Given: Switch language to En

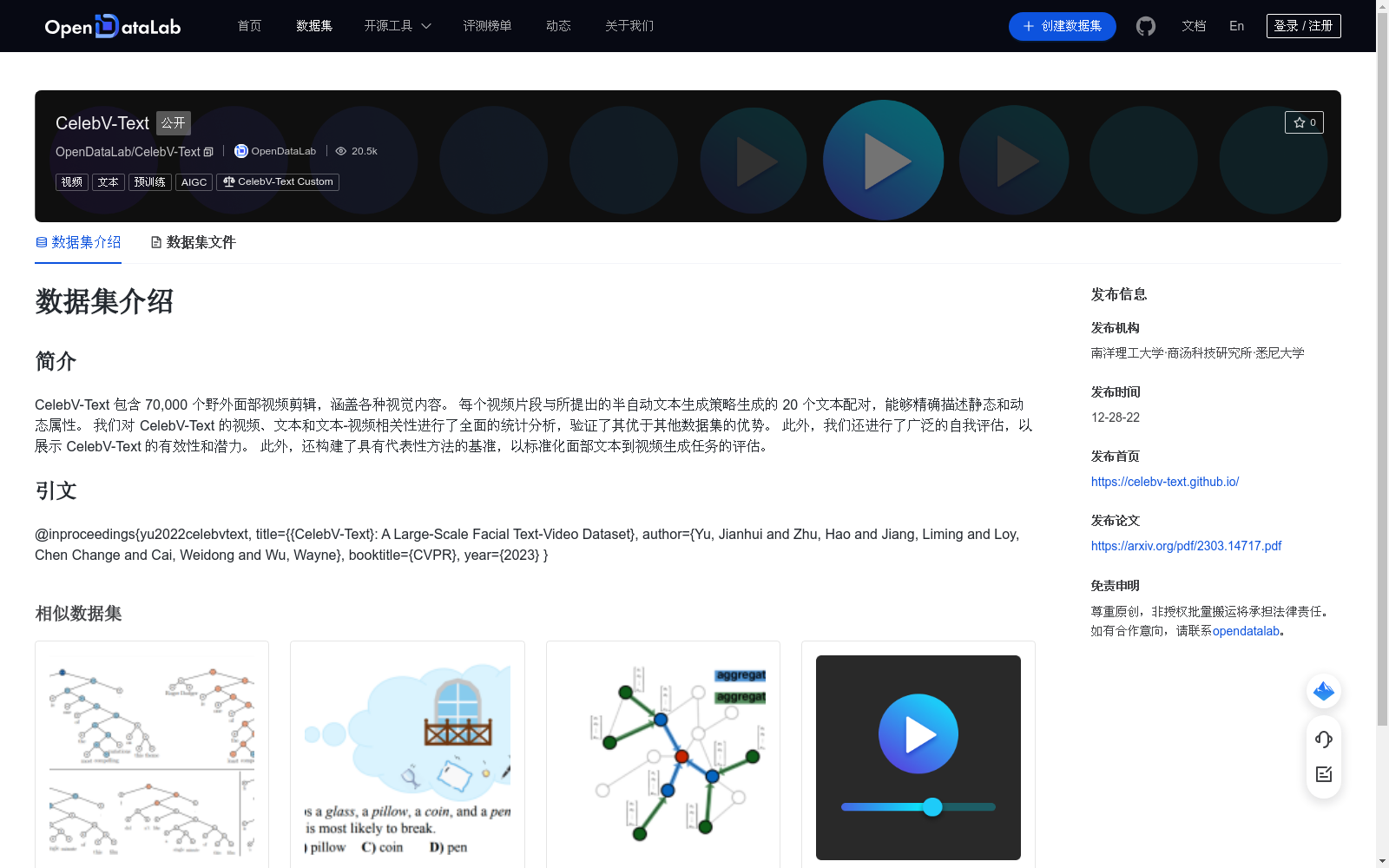Looking at the screenshot, I should (1236, 26).
